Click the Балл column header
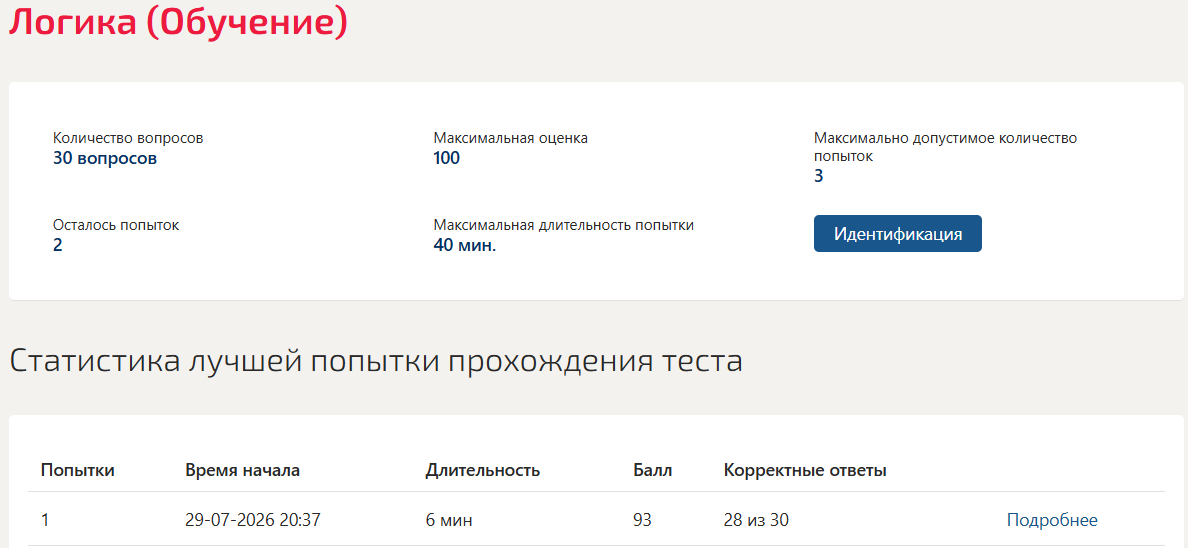Screen dimensions: 1188x548 click(x=652, y=470)
